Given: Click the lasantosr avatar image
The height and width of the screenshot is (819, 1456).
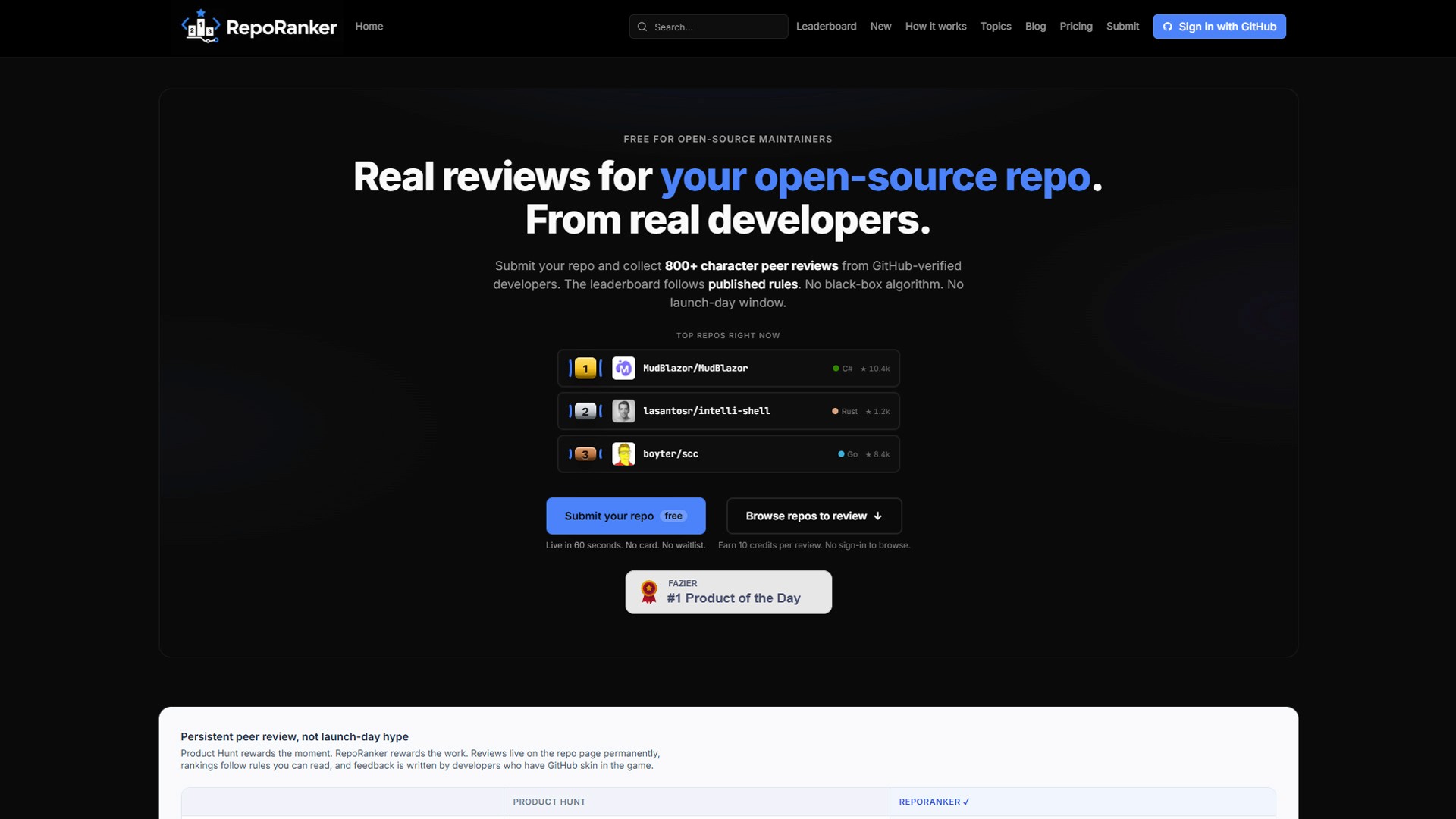Looking at the screenshot, I should pos(623,411).
